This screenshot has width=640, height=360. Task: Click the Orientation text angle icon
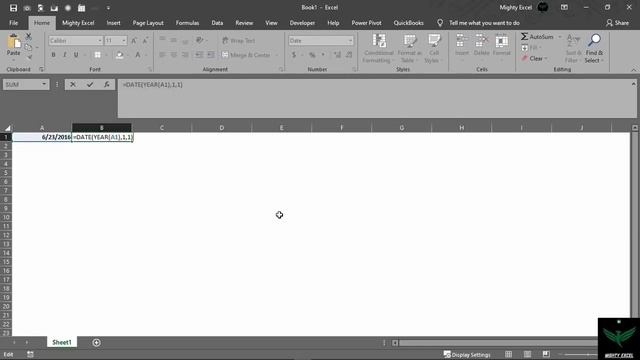pos(200,40)
